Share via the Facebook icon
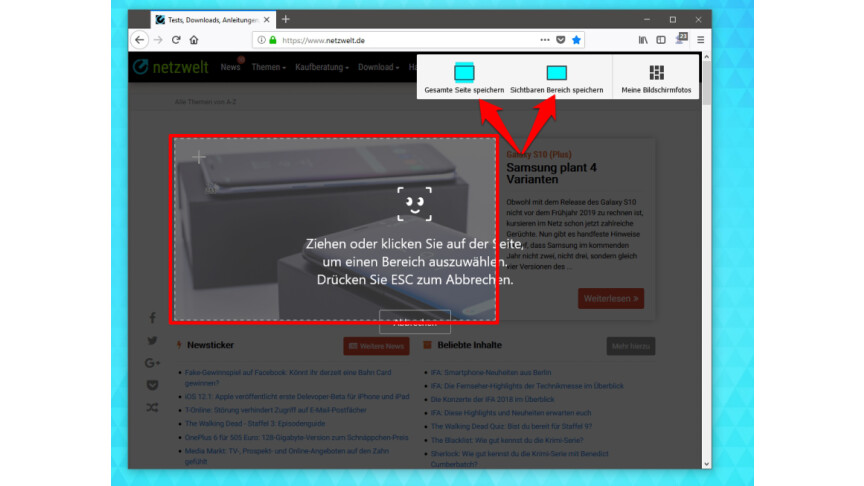 153,317
